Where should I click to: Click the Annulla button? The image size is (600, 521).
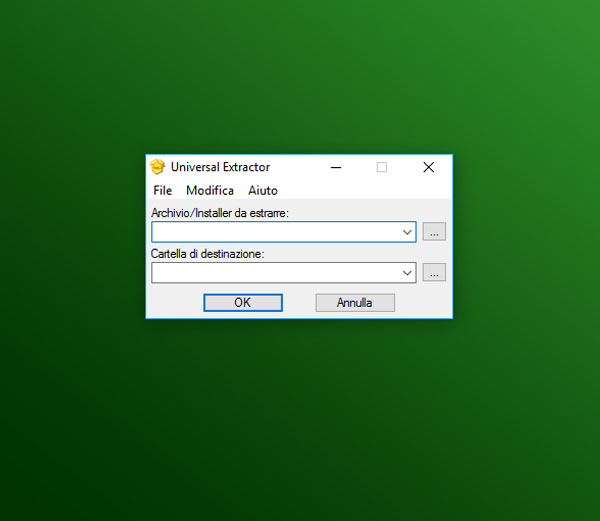[x=355, y=303]
